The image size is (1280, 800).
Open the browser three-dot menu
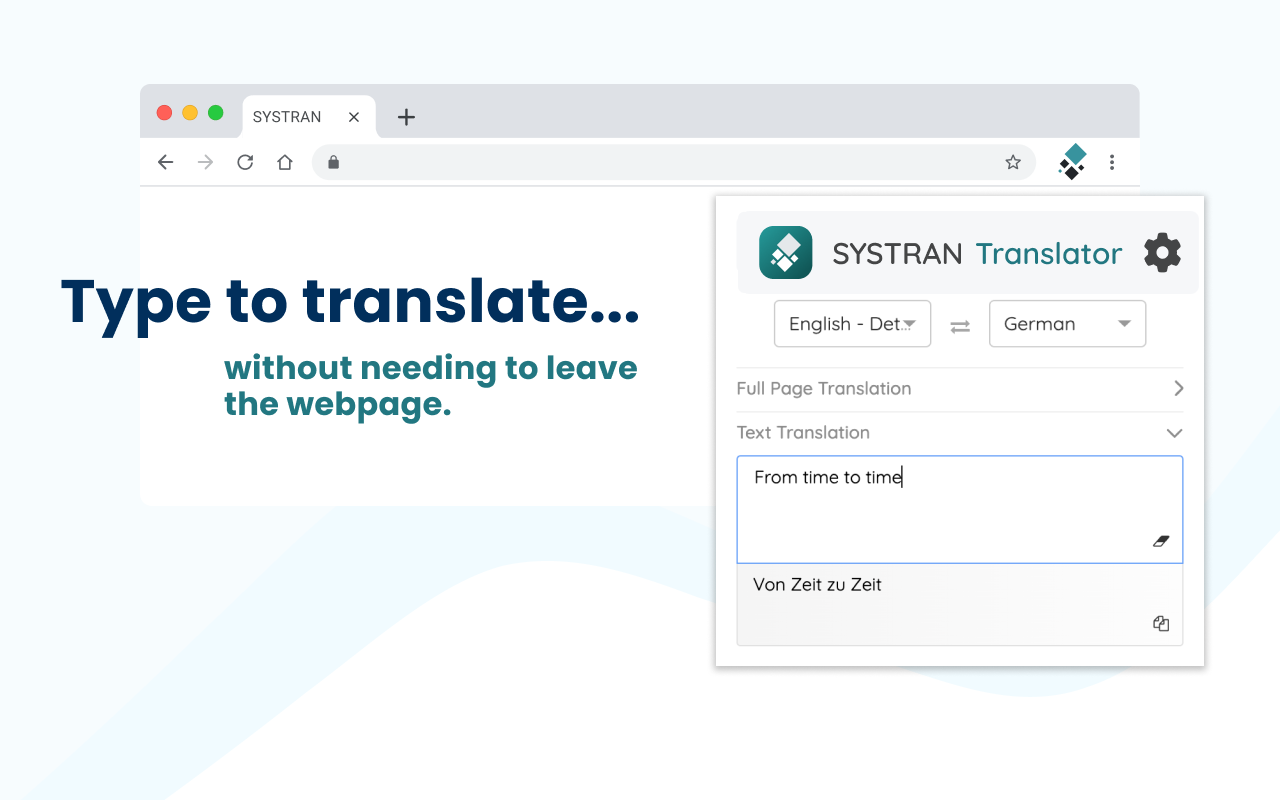[x=1112, y=161]
